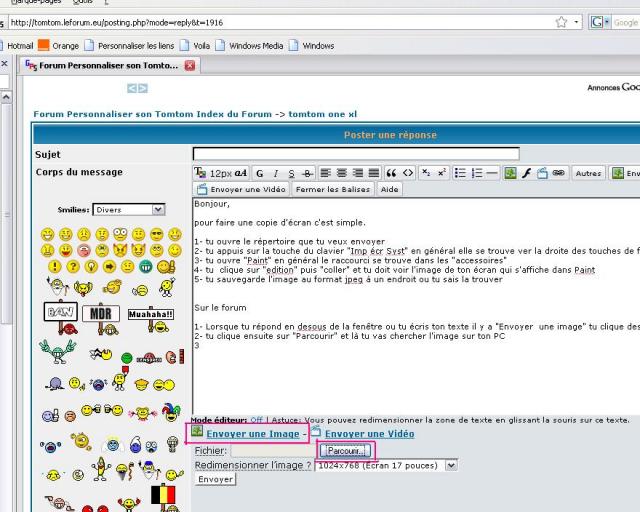Insert the jester hat smiley
640x512 pixels.
click(171, 412)
